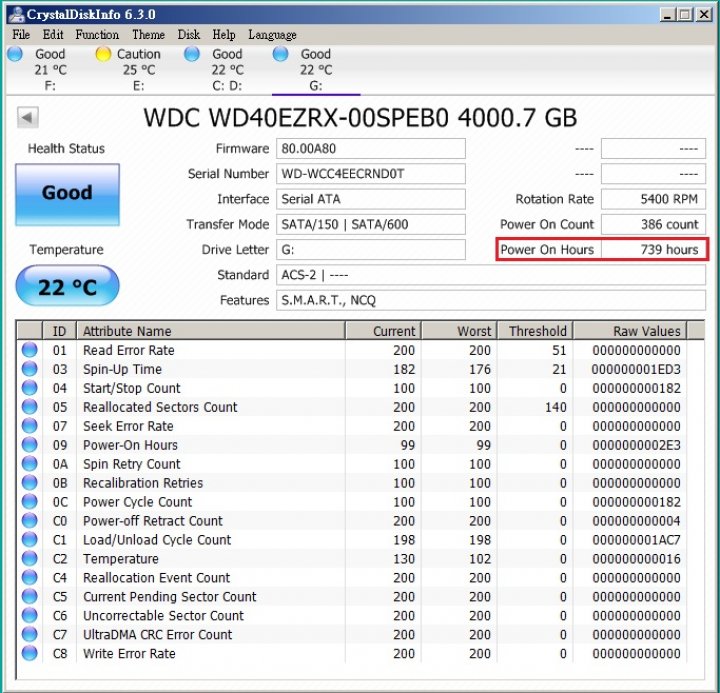The image size is (720, 693).
Task: Click the status orb for Write Error Rate
Action: point(29,653)
